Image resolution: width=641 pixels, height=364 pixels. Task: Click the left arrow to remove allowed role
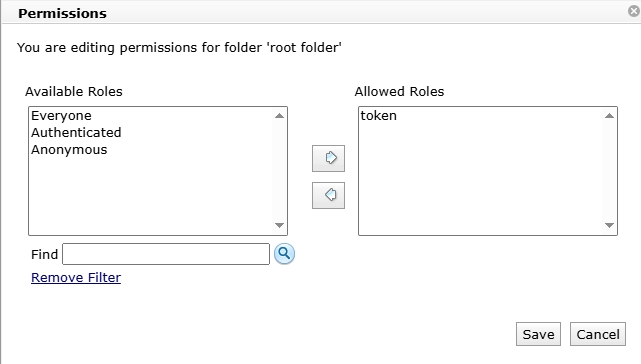(328, 195)
